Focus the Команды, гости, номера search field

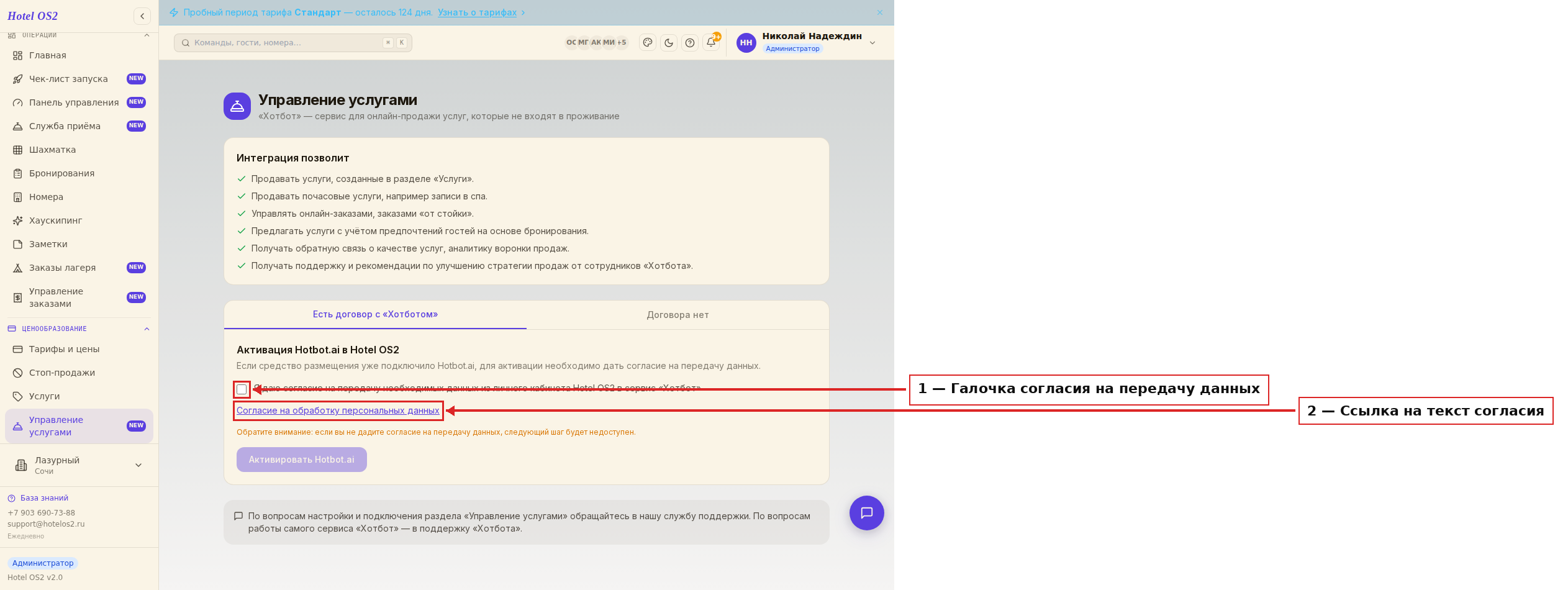[293, 43]
